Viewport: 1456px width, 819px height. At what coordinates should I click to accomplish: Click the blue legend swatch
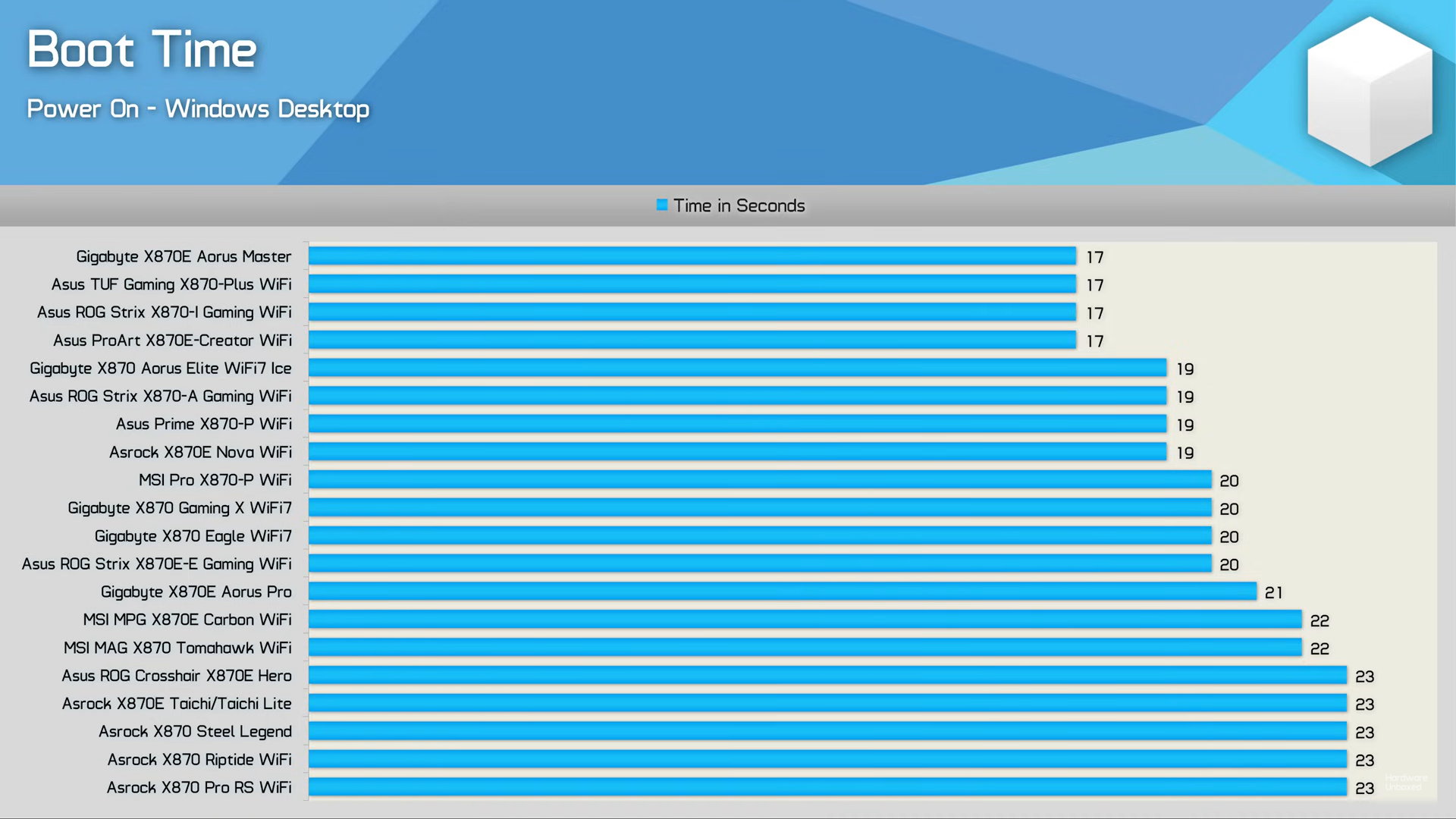click(x=662, y=205)
